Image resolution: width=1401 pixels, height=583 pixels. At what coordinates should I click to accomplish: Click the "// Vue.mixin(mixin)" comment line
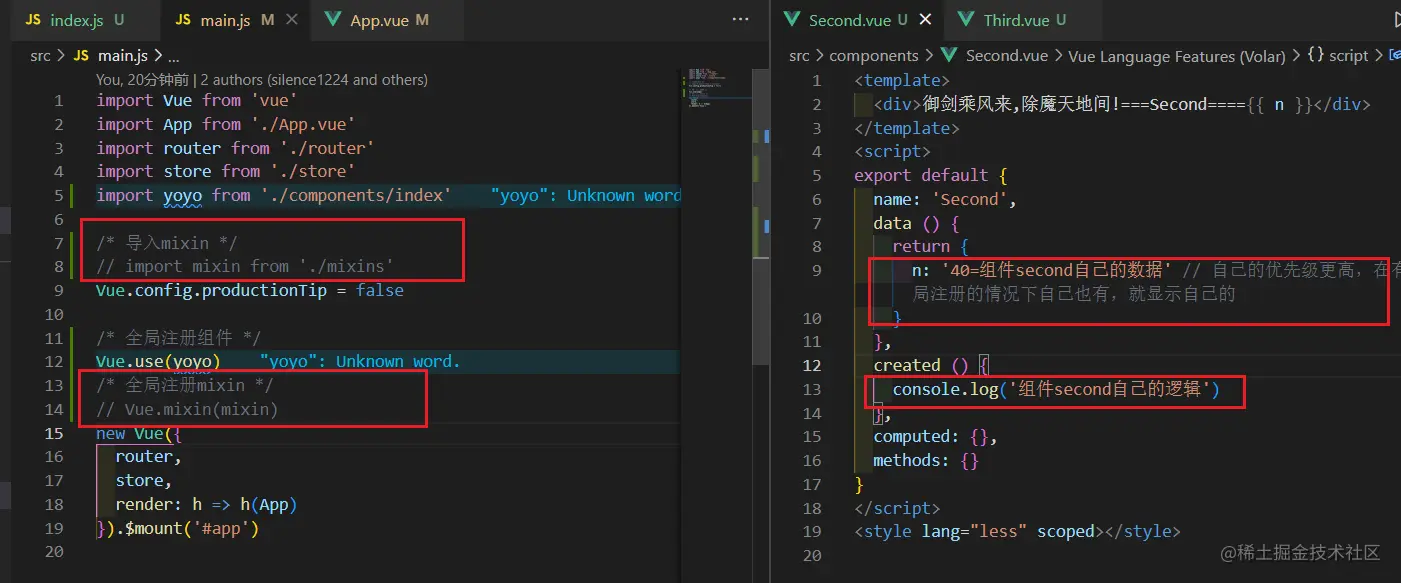tap(187, 409)
